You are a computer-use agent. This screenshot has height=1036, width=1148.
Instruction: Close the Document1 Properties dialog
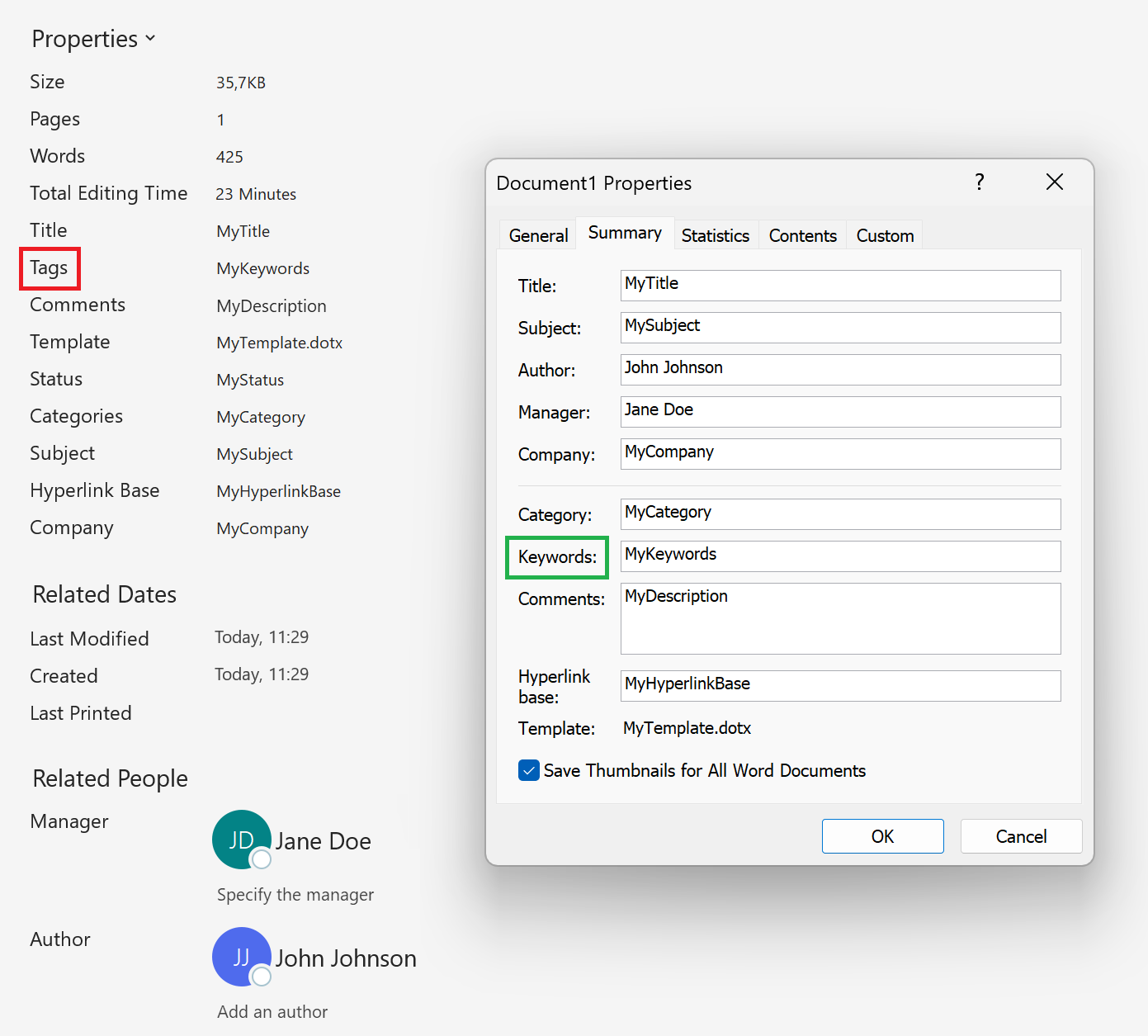tap(1054, 182)
